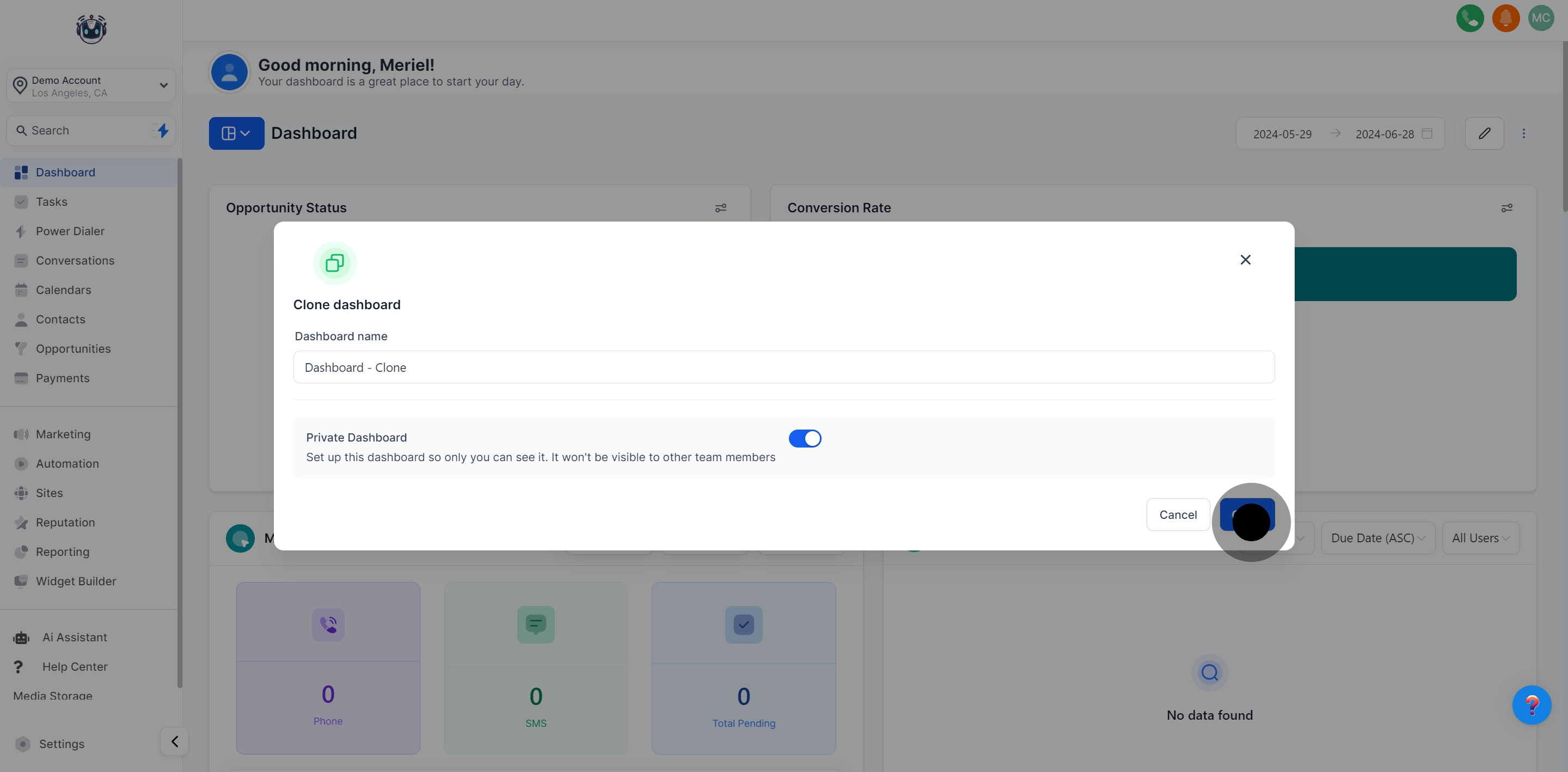Collapse the sidebar with the arrow button

pos(175,742)
